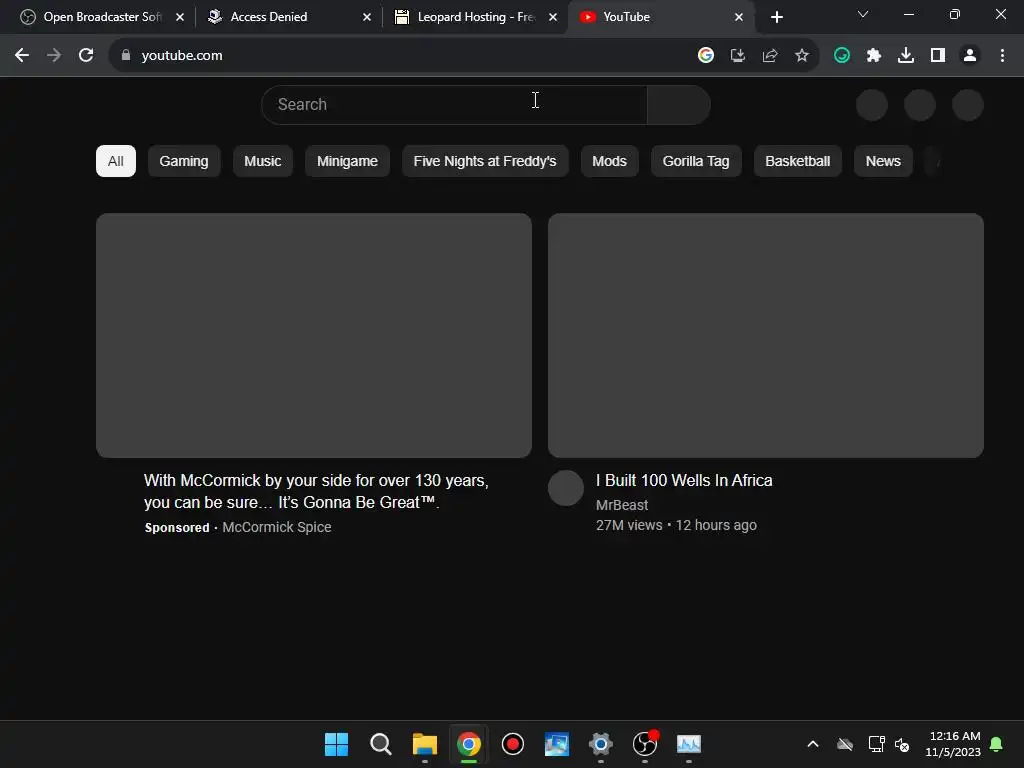This screenshot has width=1024, height=768.
Task: Open Chrome three-dot menu
Action: pyautogui.click(x=1002, y=56)
